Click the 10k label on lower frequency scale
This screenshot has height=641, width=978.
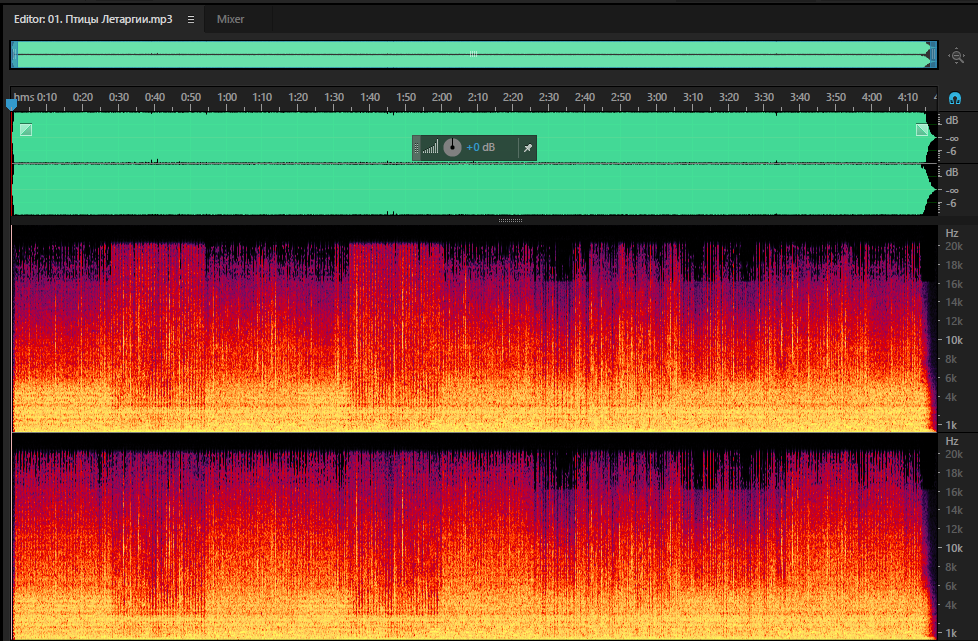954,548
